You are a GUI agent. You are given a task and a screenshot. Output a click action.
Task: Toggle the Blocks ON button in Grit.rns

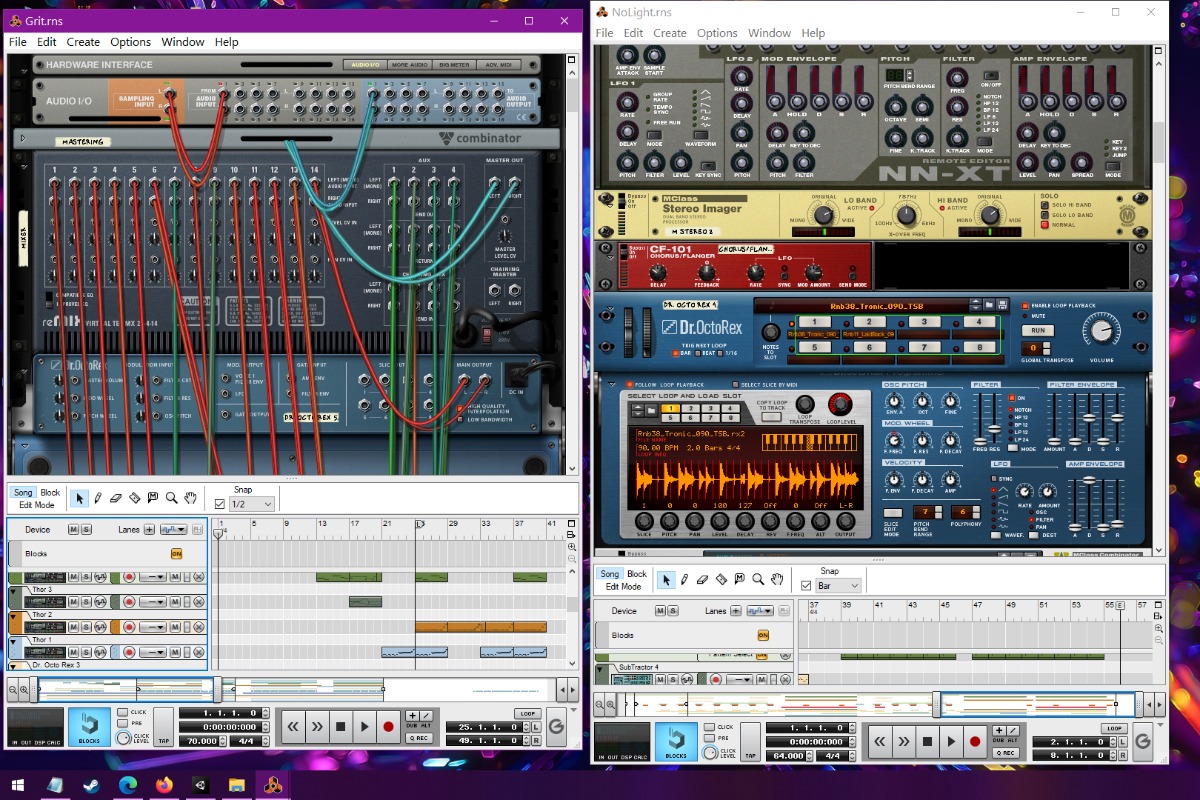point(176,553)
